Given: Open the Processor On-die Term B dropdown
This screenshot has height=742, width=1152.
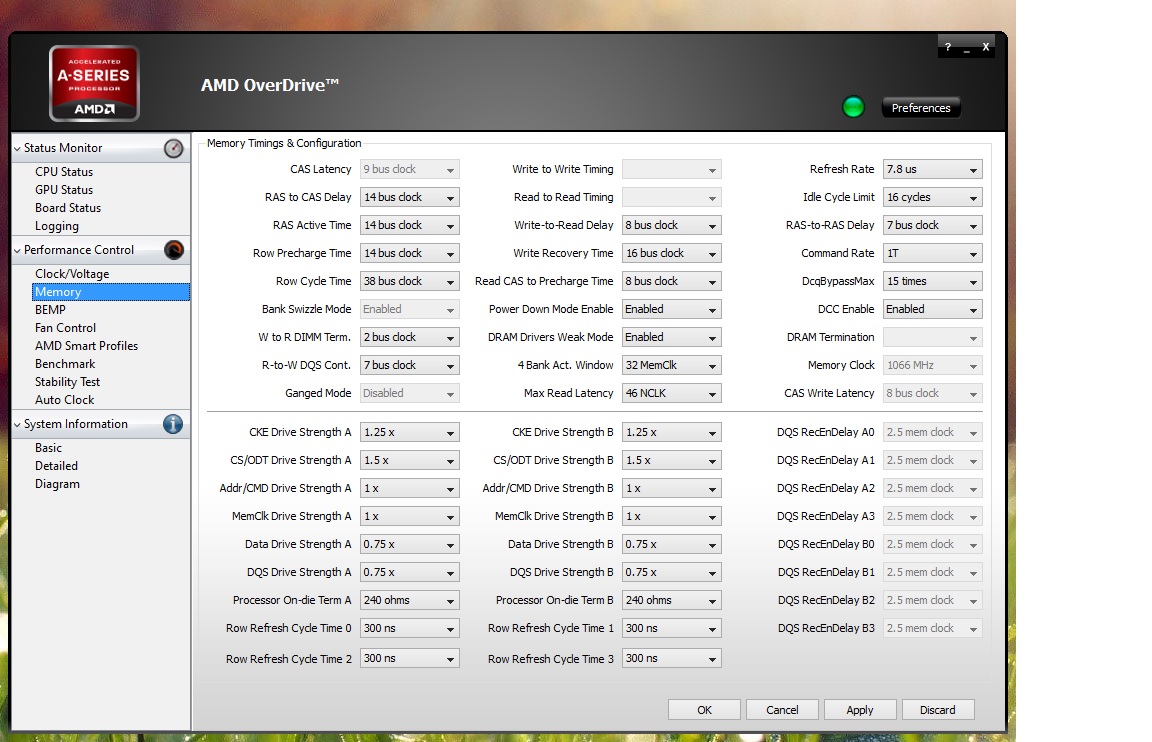Looking at the screenshot, I should tap(672, 600).
